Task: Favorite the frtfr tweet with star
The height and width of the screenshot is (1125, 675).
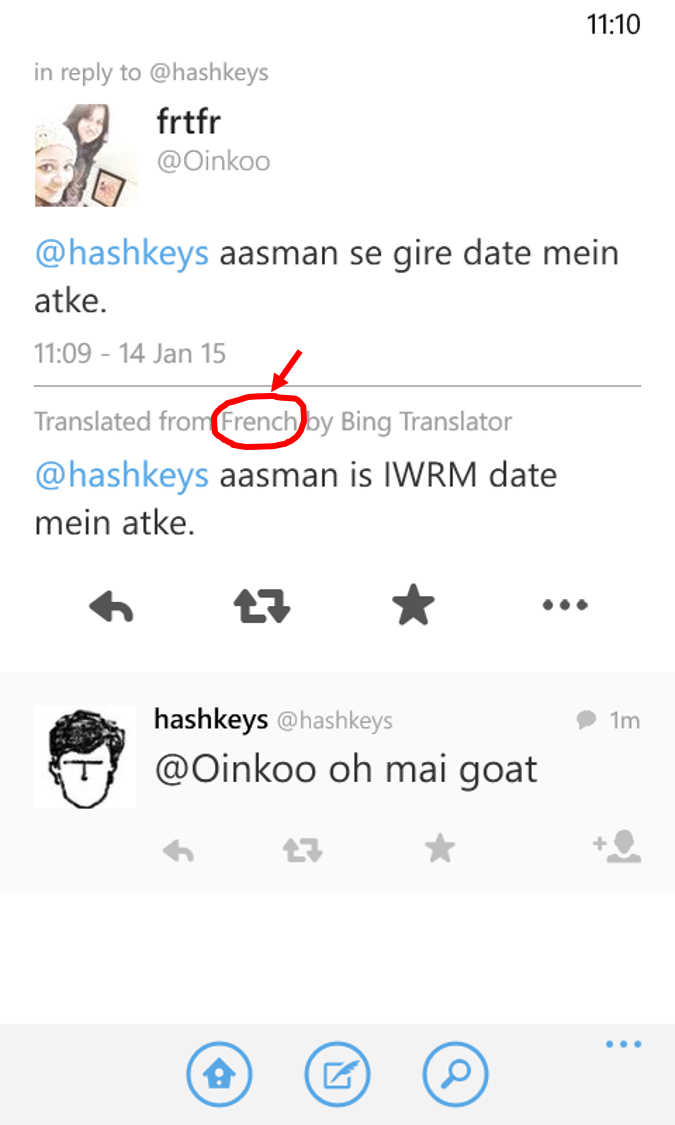Action: pyautogui.click(x=414, y=605)
